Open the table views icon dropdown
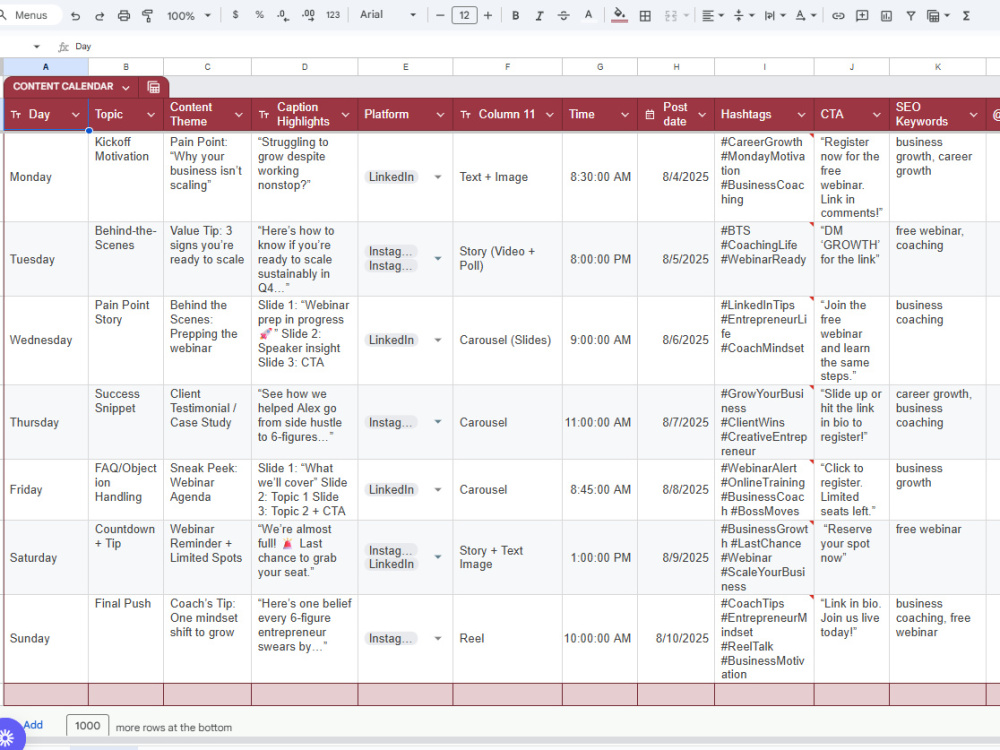The height and width of the screenshot is (750, 1000). click(x=938, y=16)
